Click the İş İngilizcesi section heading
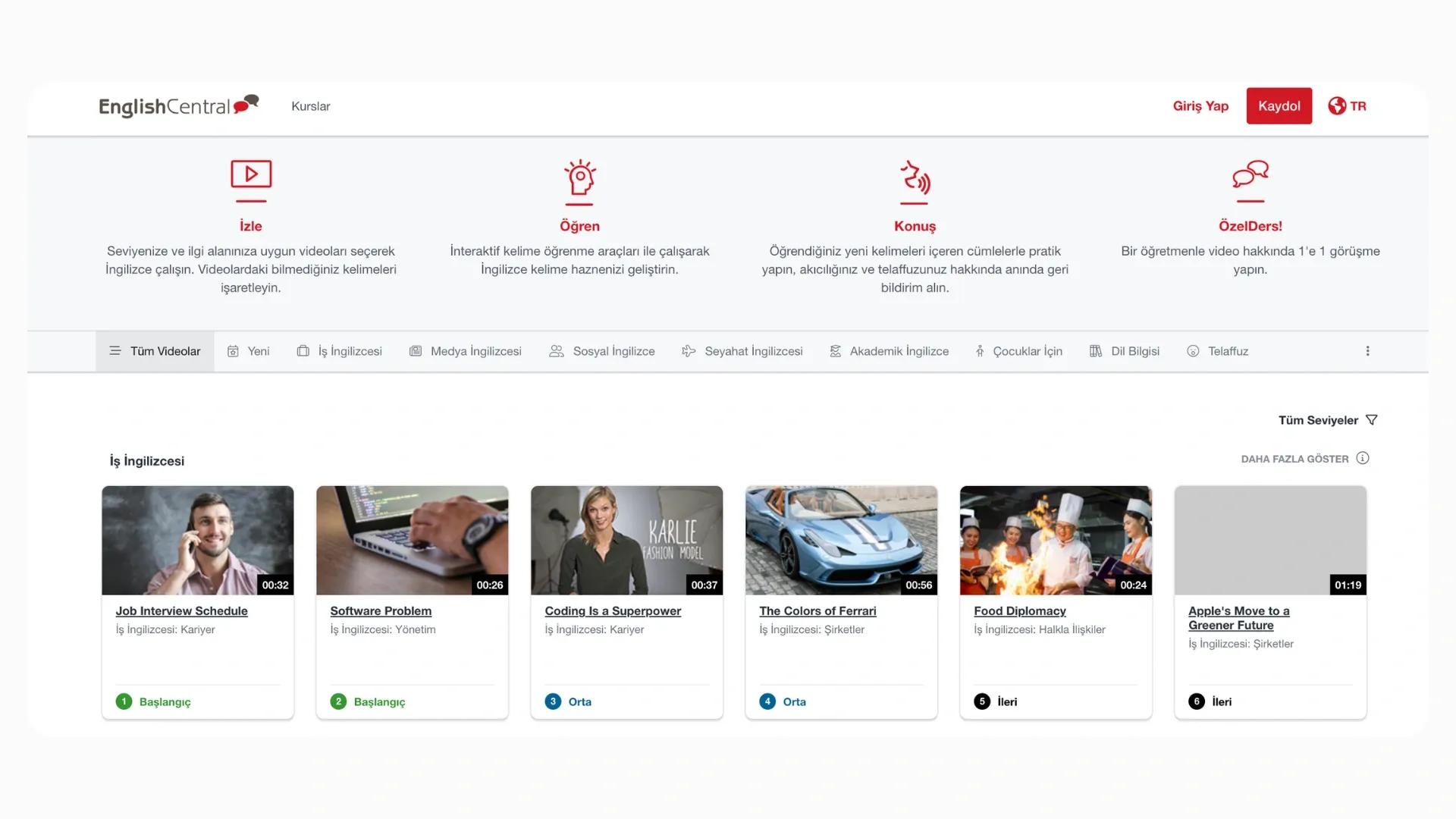1456x819 pixels. pos(147,461)
